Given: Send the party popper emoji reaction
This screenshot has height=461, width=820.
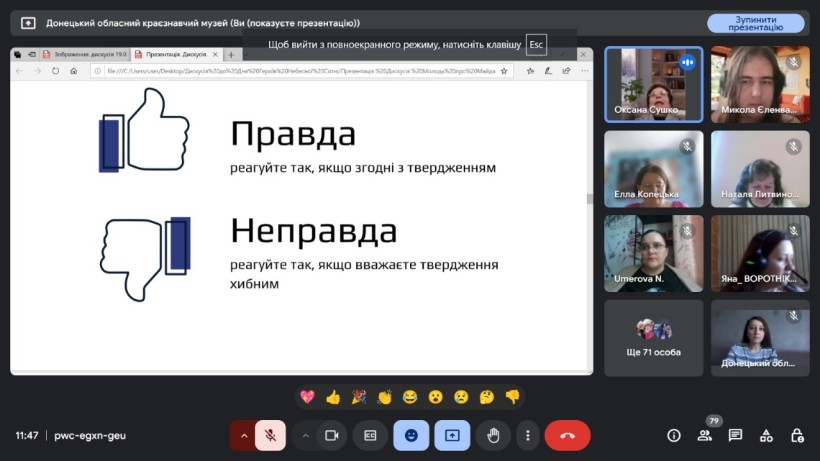Looking at the screenshot, I should tap(359, 397).
